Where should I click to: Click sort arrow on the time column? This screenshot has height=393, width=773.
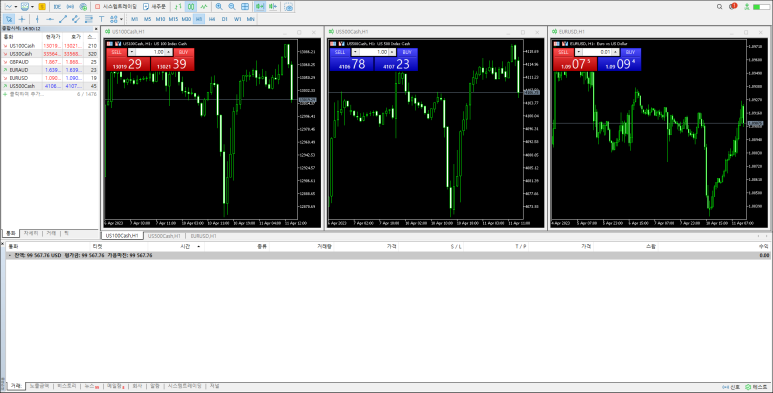(x=199, y=246)
